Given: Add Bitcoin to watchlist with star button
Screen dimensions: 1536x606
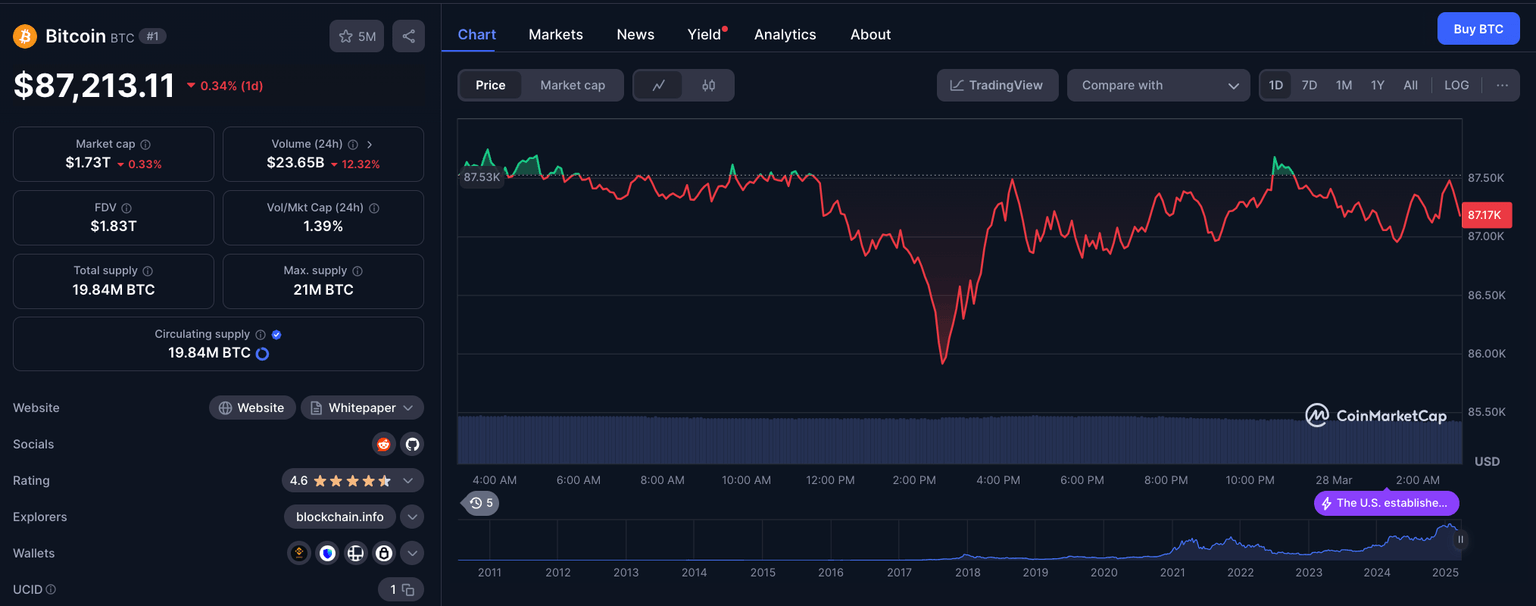Looking at the screenshot, I should (x=356, y=35).
